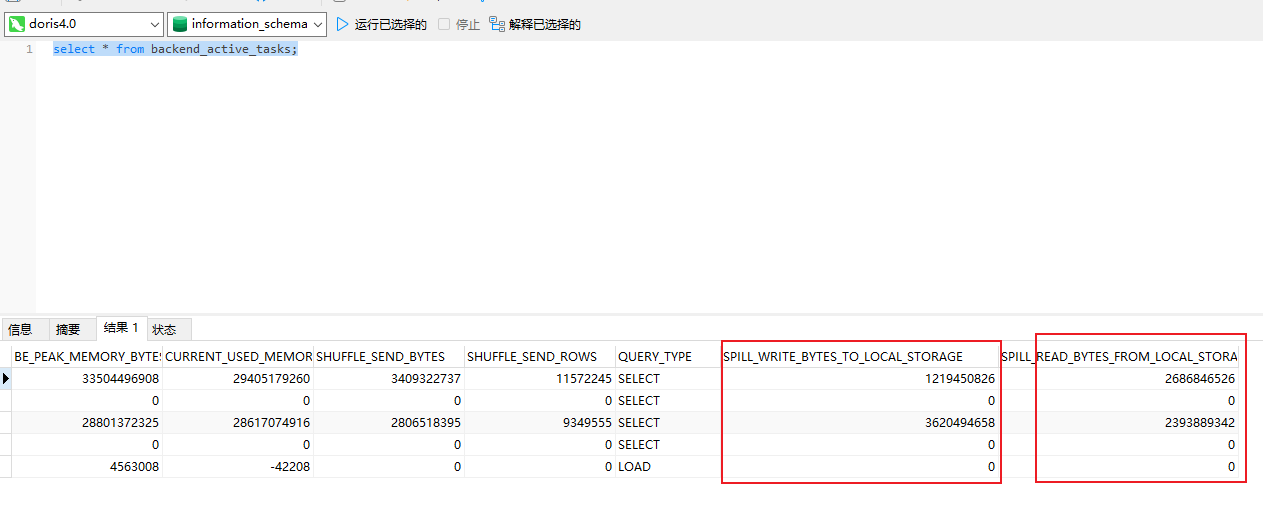Click the BE_PEAK_MEMORY_BYTES column header

tap(87, 356)
